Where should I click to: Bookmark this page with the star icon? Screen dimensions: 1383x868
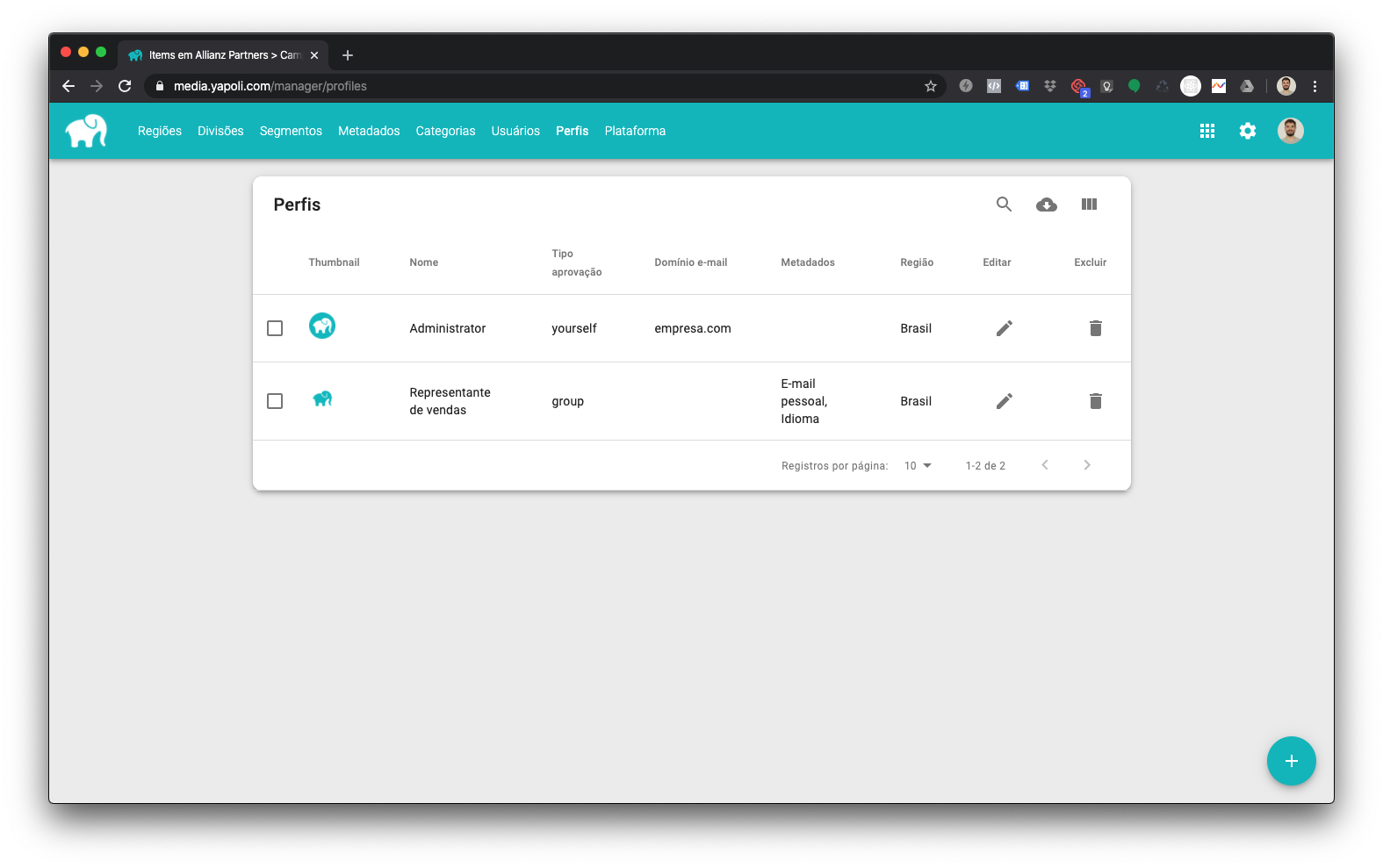tap(931, 86)
